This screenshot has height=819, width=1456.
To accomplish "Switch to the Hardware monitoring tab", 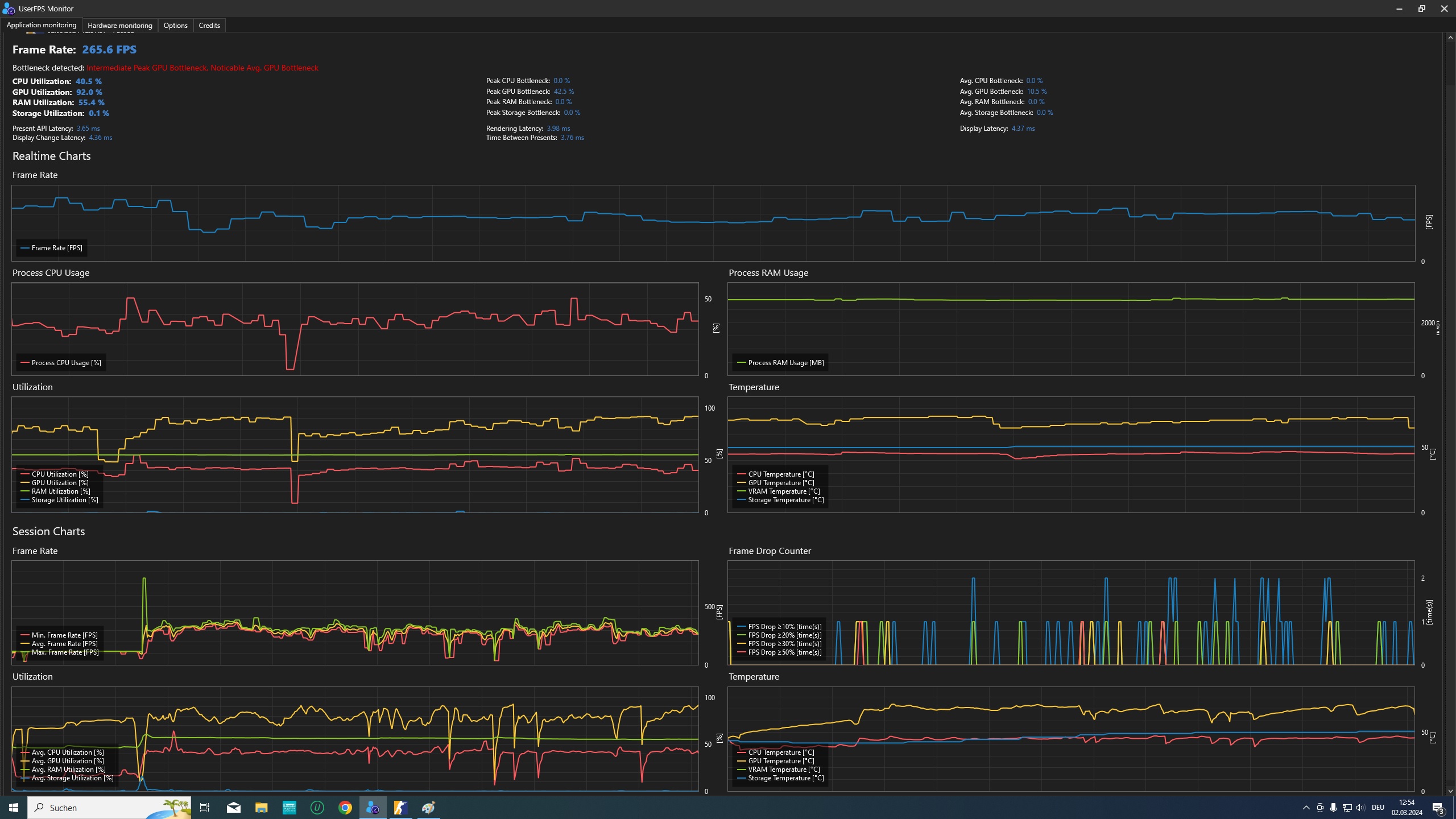I will [x=119, y=25].
